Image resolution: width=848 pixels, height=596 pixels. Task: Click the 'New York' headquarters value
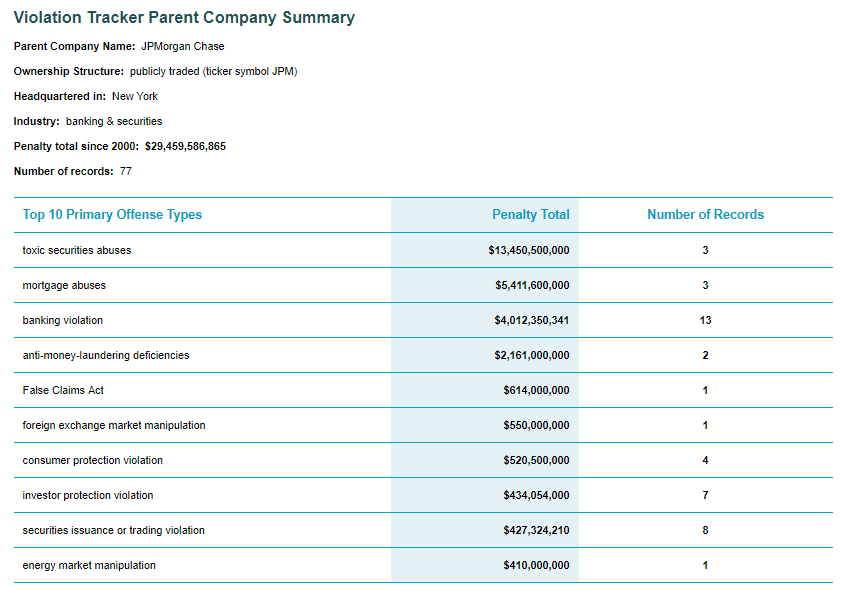coord(135,96)
